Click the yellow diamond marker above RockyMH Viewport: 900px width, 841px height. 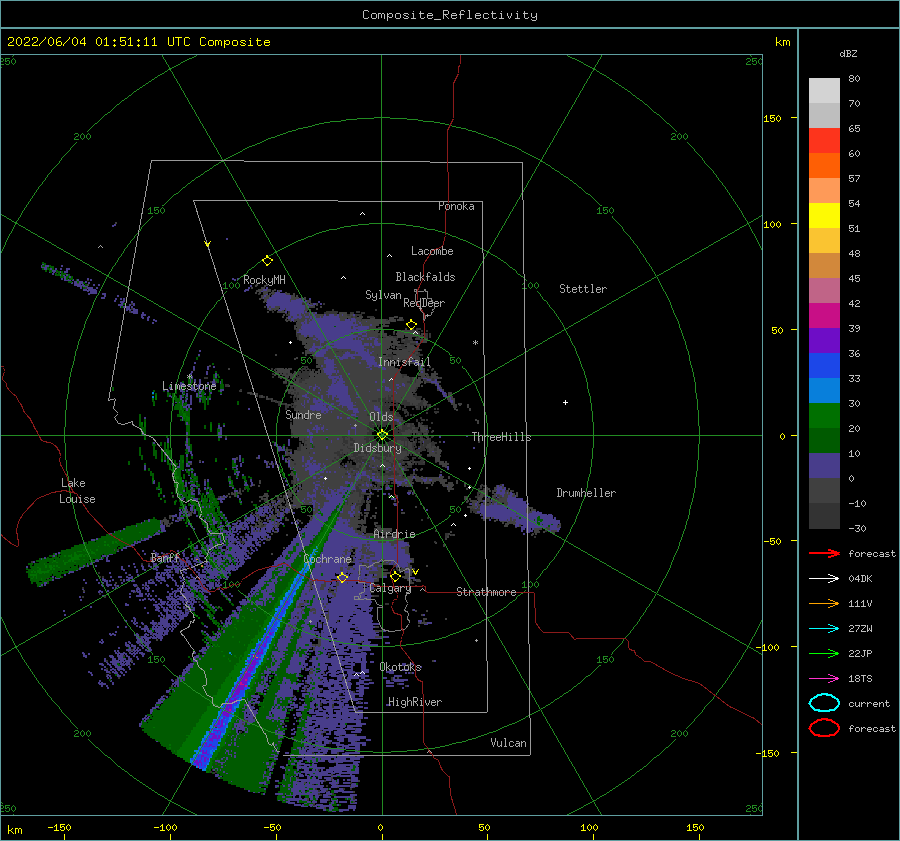pyautogui.click(x=267, y=261)
